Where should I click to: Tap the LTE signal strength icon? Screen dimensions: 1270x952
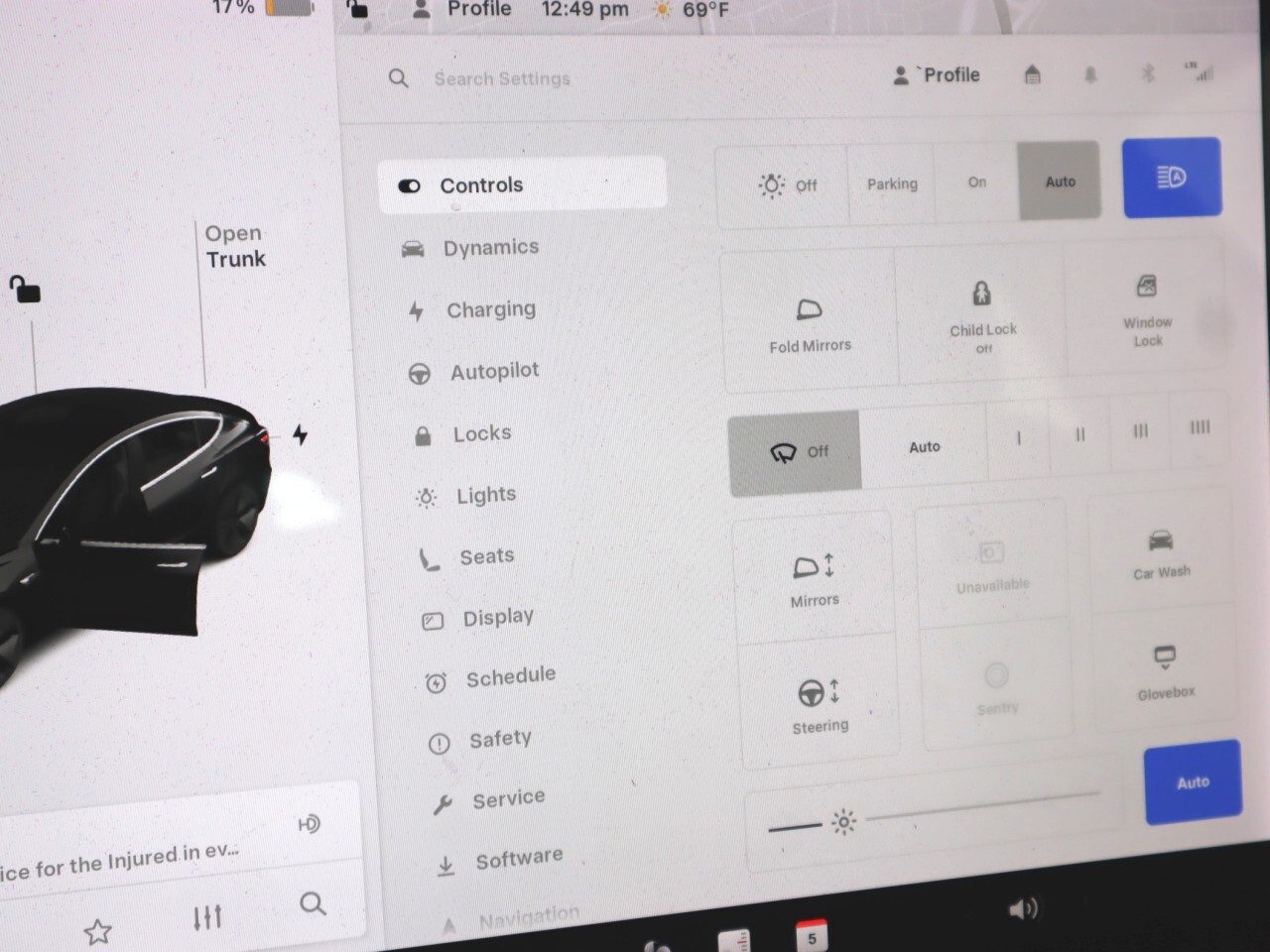(x=1199, y=70)
